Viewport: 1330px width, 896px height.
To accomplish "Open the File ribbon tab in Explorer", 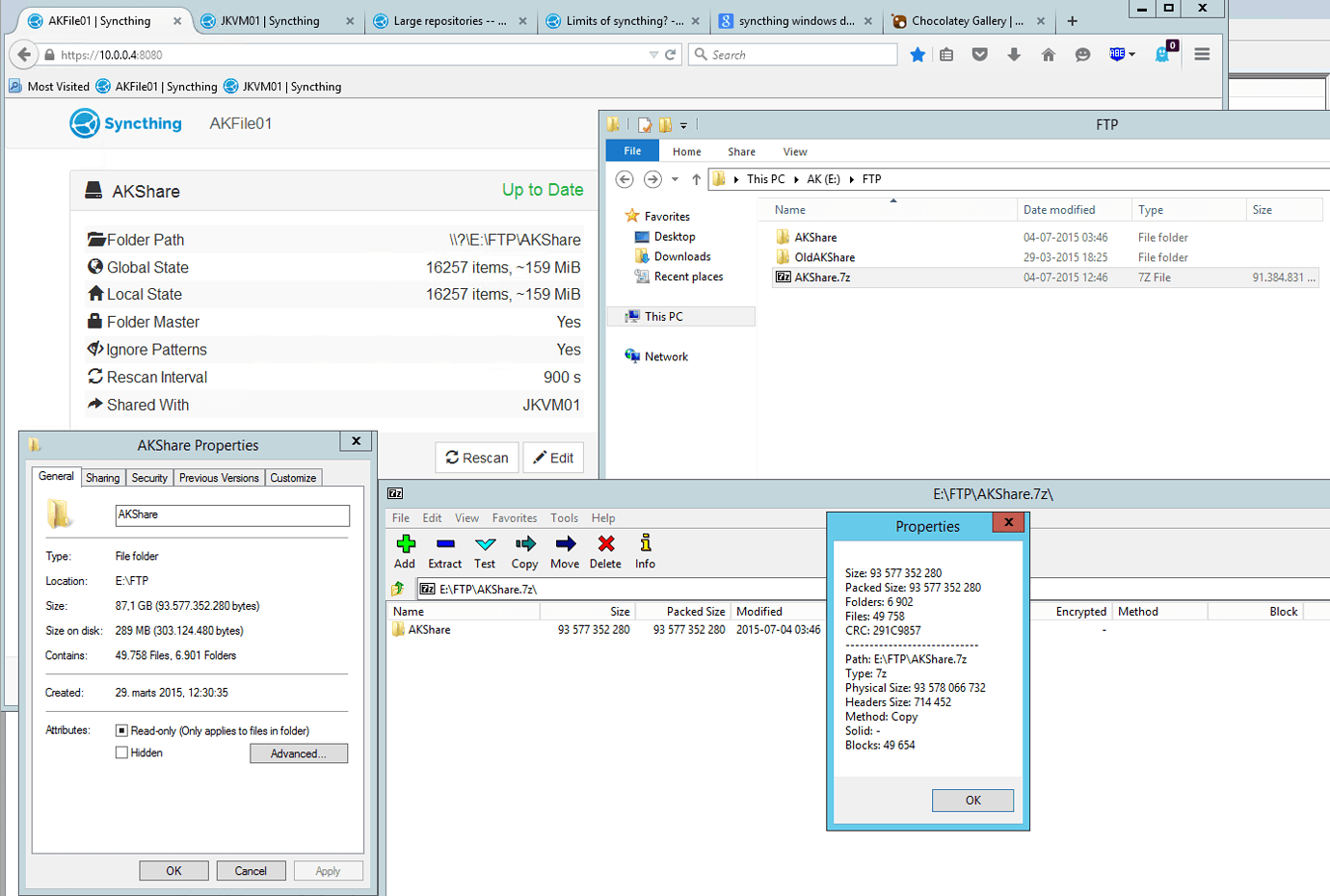I will coord(632,151).
